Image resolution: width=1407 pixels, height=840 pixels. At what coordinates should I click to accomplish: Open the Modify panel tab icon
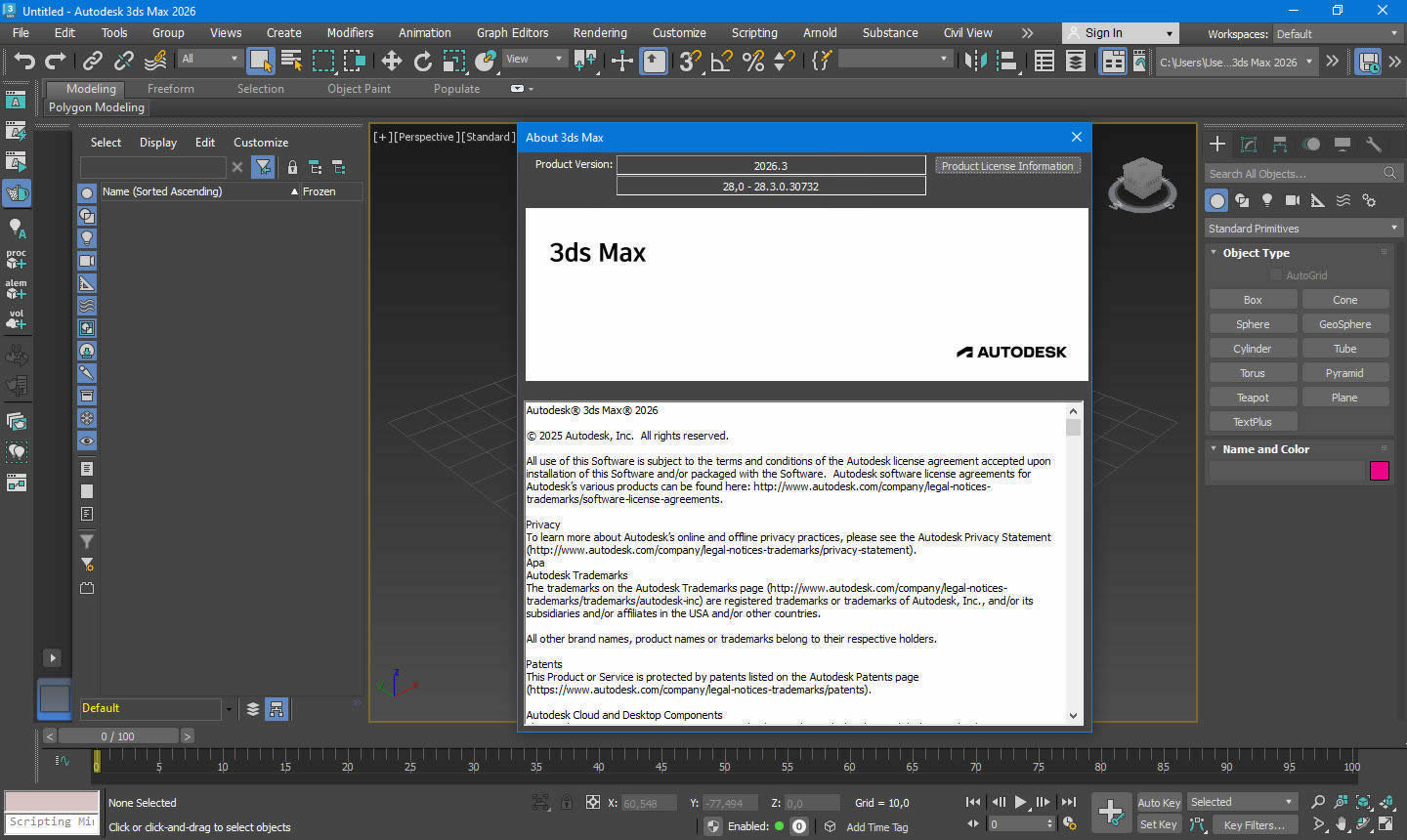tap(1249, 145)
